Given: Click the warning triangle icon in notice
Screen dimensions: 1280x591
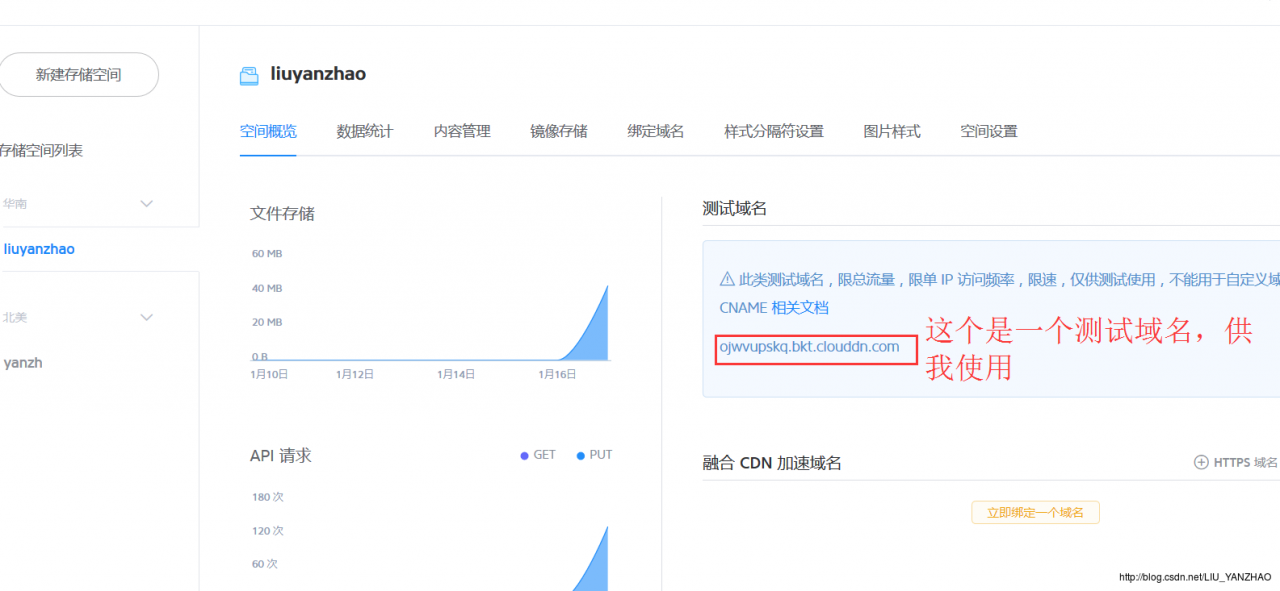Looking at the screenshot, I should [727, 280].
